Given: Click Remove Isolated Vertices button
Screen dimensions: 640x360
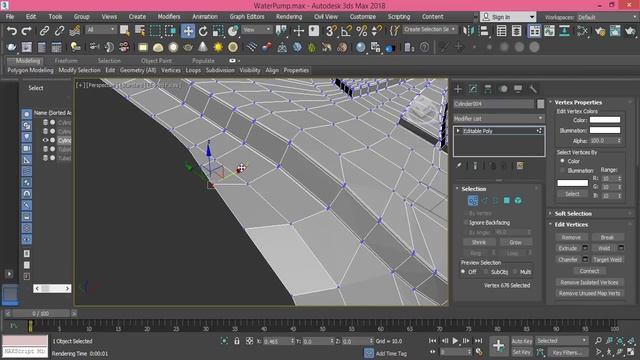Looking at the screenshot, I should click(589, 282).
